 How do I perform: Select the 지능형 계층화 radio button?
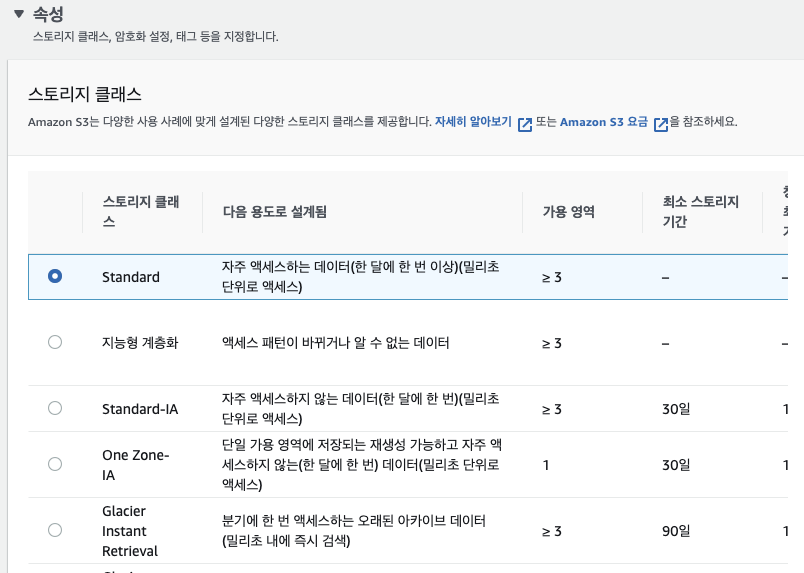coord(55,342)
